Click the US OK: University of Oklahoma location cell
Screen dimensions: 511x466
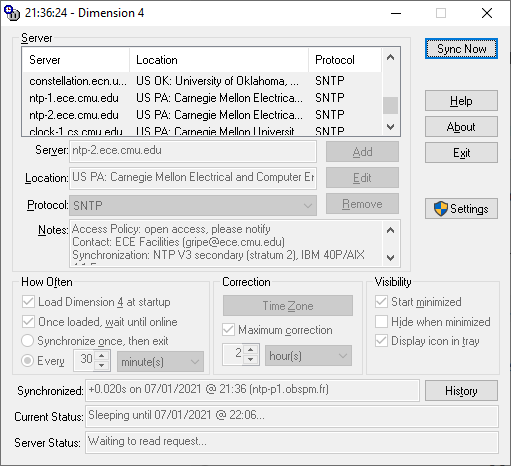(x=217, y=81)
